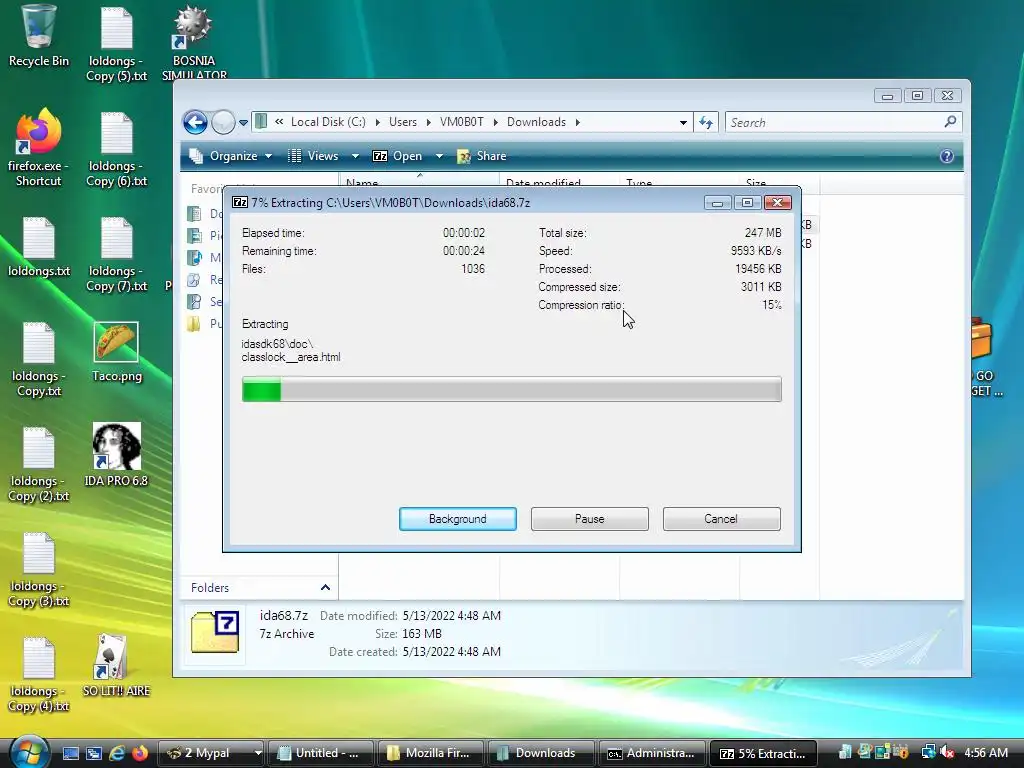Open the Mypal taskbar group
Viewport: 1024px width, 768px height.
[x=210, y=753]
